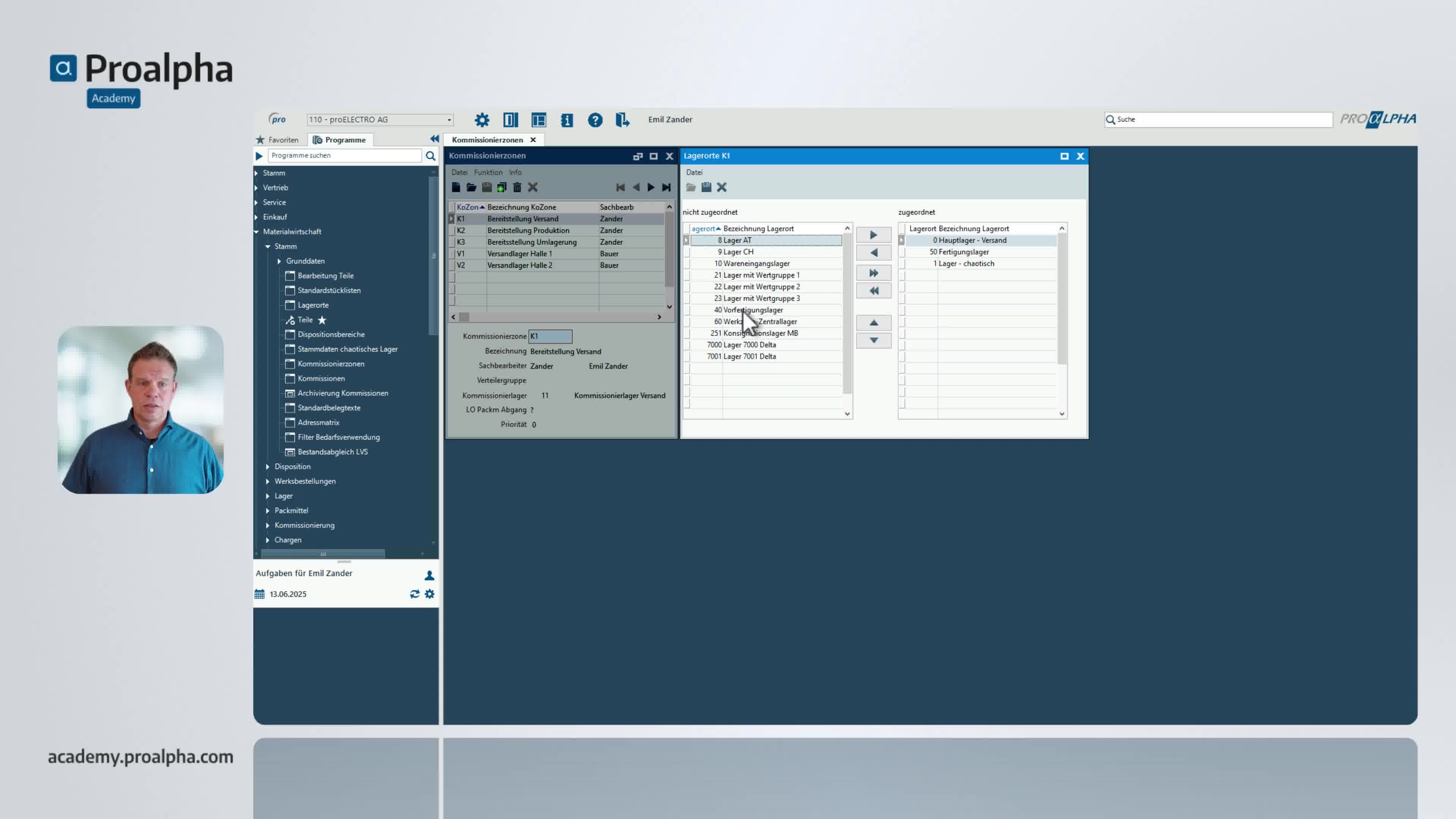Refresh the Aufgaben task list
1456x819 pixels.
pyautogui.click(x=414, y=593)
